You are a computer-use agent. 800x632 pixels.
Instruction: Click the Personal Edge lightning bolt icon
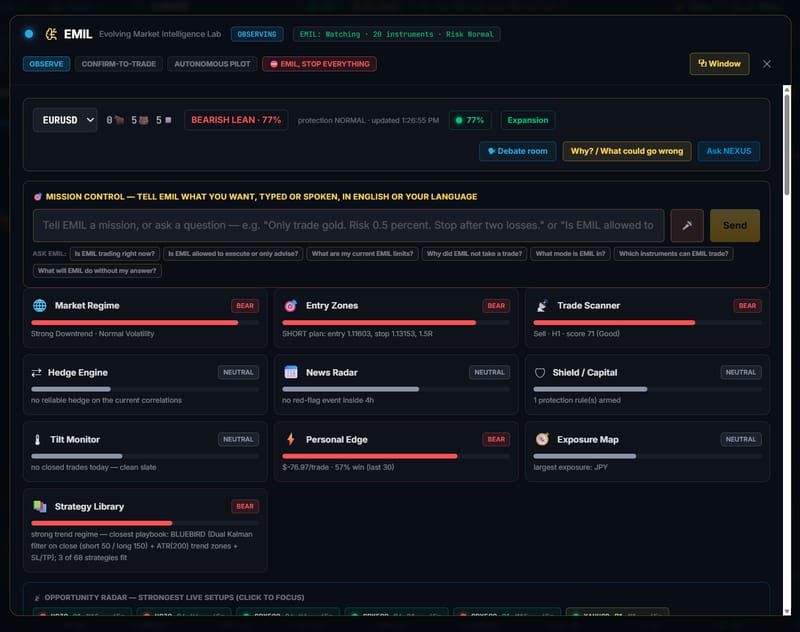(x=290, y=439)
